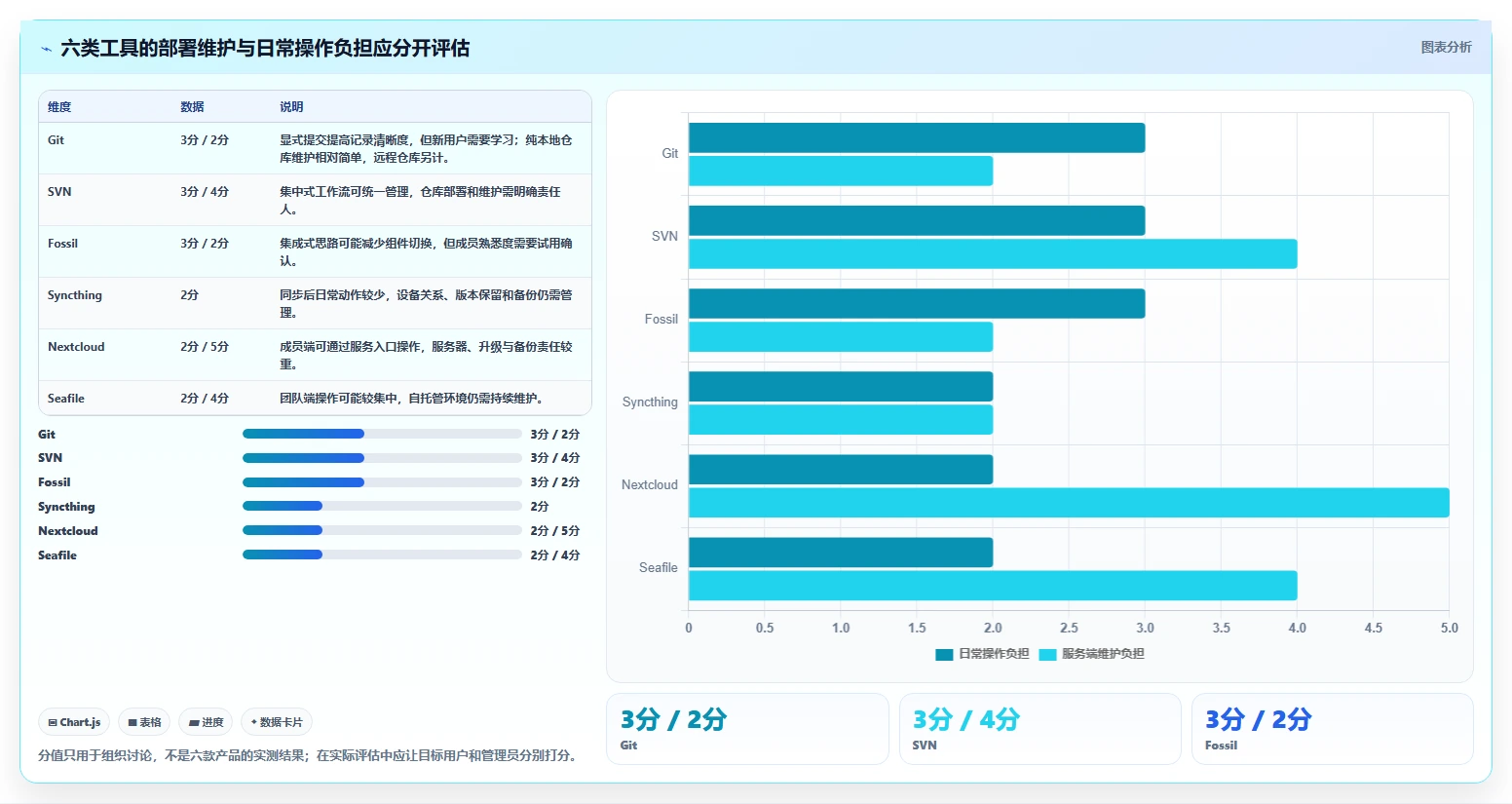Click Nextcloud server maintenance bar in chart
The image size is (1512, 804).
1069,503
